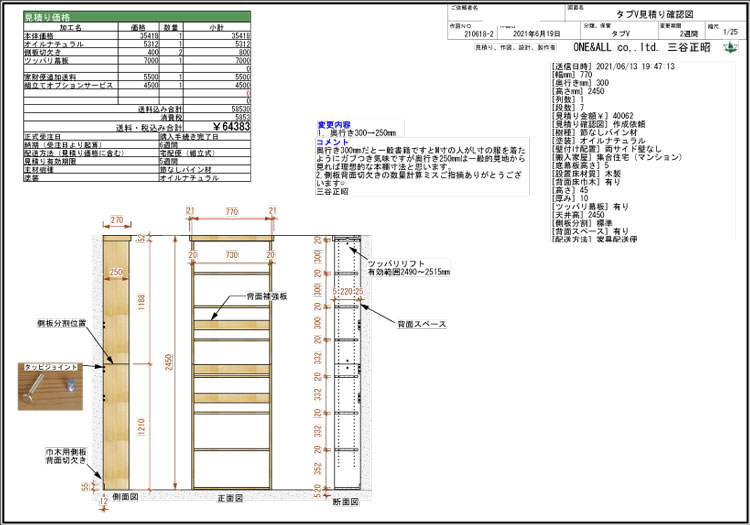Click the 購入手続き完了日 value
The height and width of the screenshot is (525, 750).
coord(189,137)
